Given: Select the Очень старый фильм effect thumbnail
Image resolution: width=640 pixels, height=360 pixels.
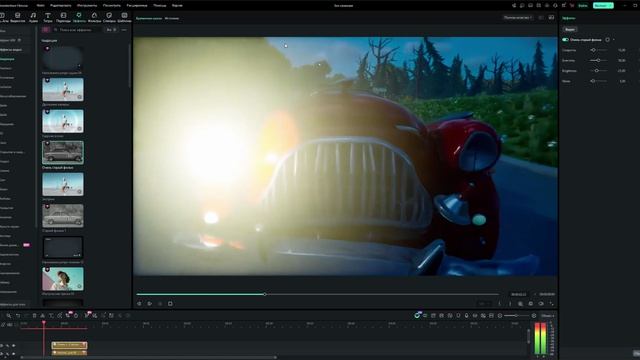Looking at the screenshot, I should 63,152.
